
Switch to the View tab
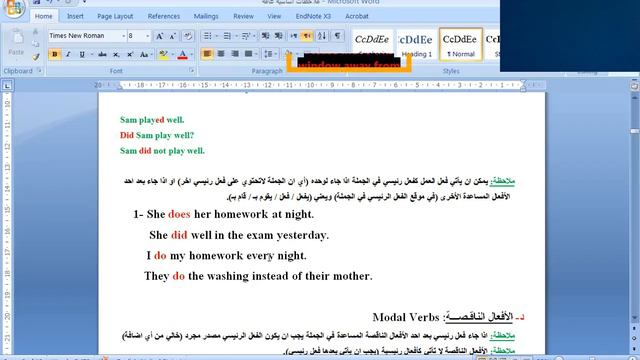pyautogui.click(x=274, y=16)
